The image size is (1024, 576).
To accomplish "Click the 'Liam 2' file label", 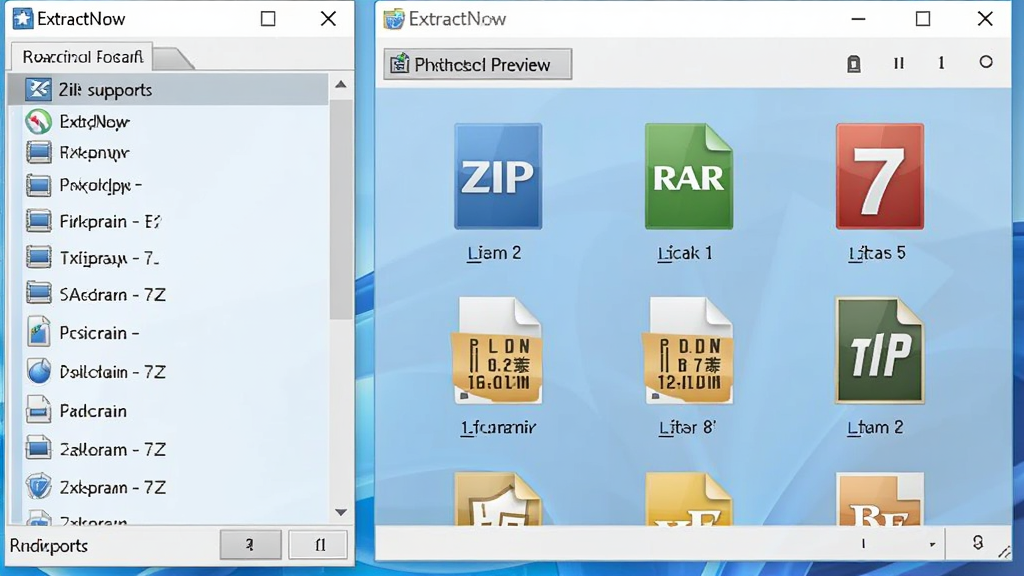I will [494, 253].
